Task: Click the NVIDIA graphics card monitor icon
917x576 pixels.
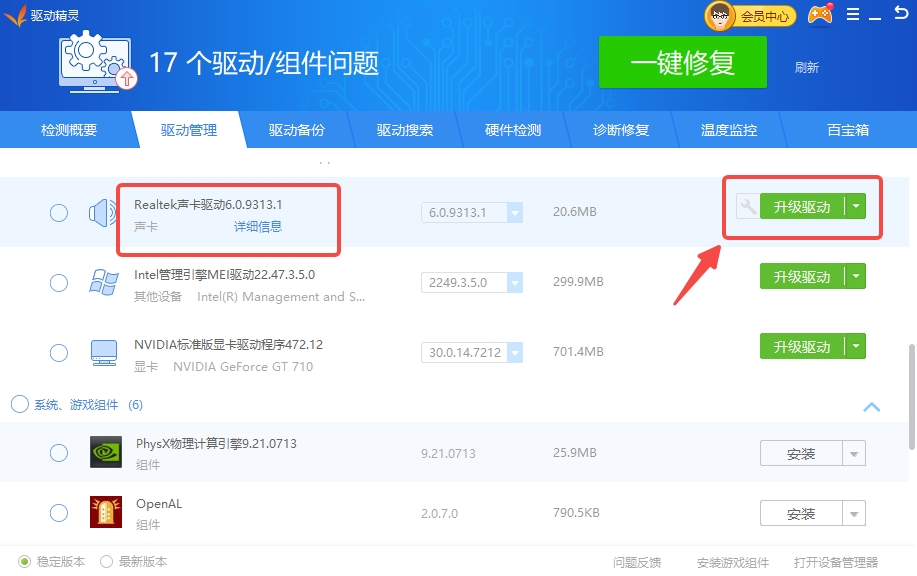Action: point(103,352)
